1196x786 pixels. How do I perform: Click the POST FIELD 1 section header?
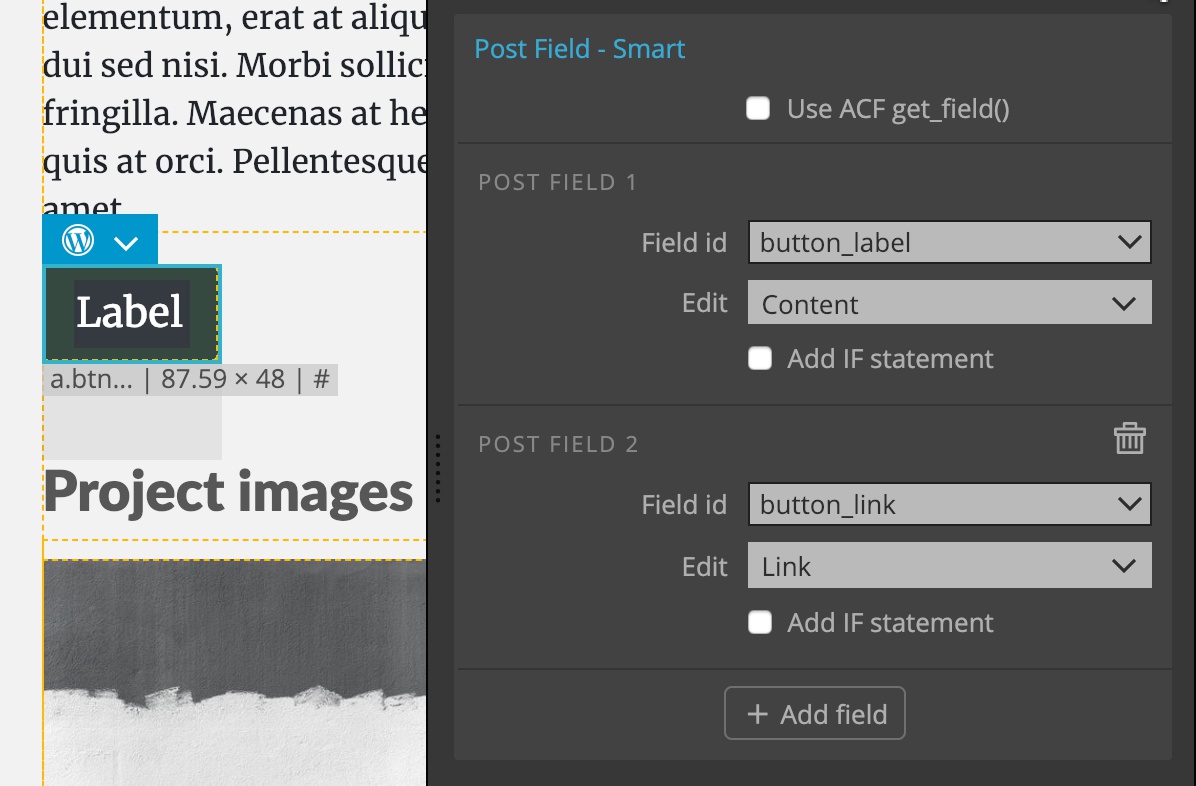pyautogui.click(x=558, y=182)
